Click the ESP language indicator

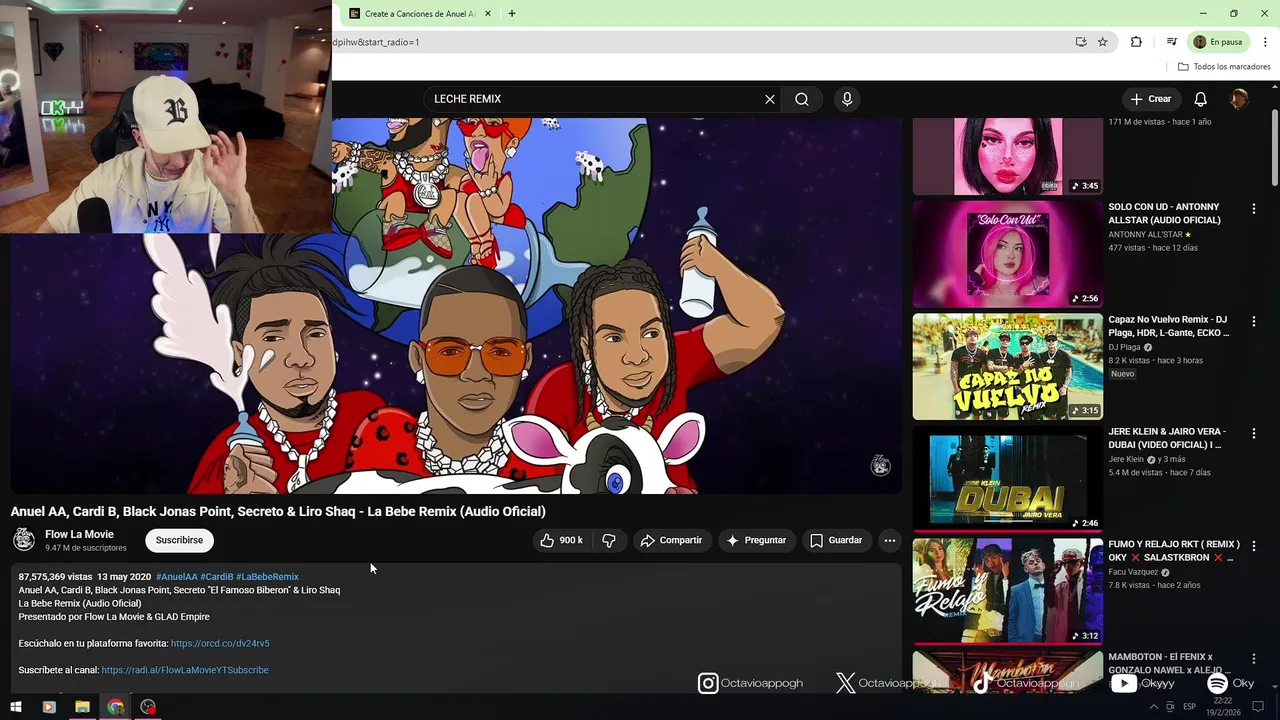(1189, 707)
